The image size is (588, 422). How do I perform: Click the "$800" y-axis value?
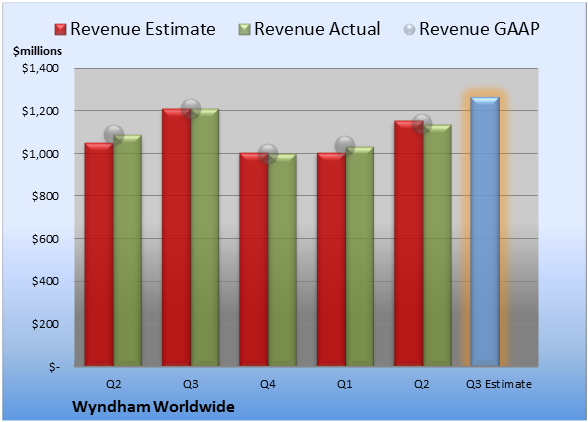pos(45,196)
